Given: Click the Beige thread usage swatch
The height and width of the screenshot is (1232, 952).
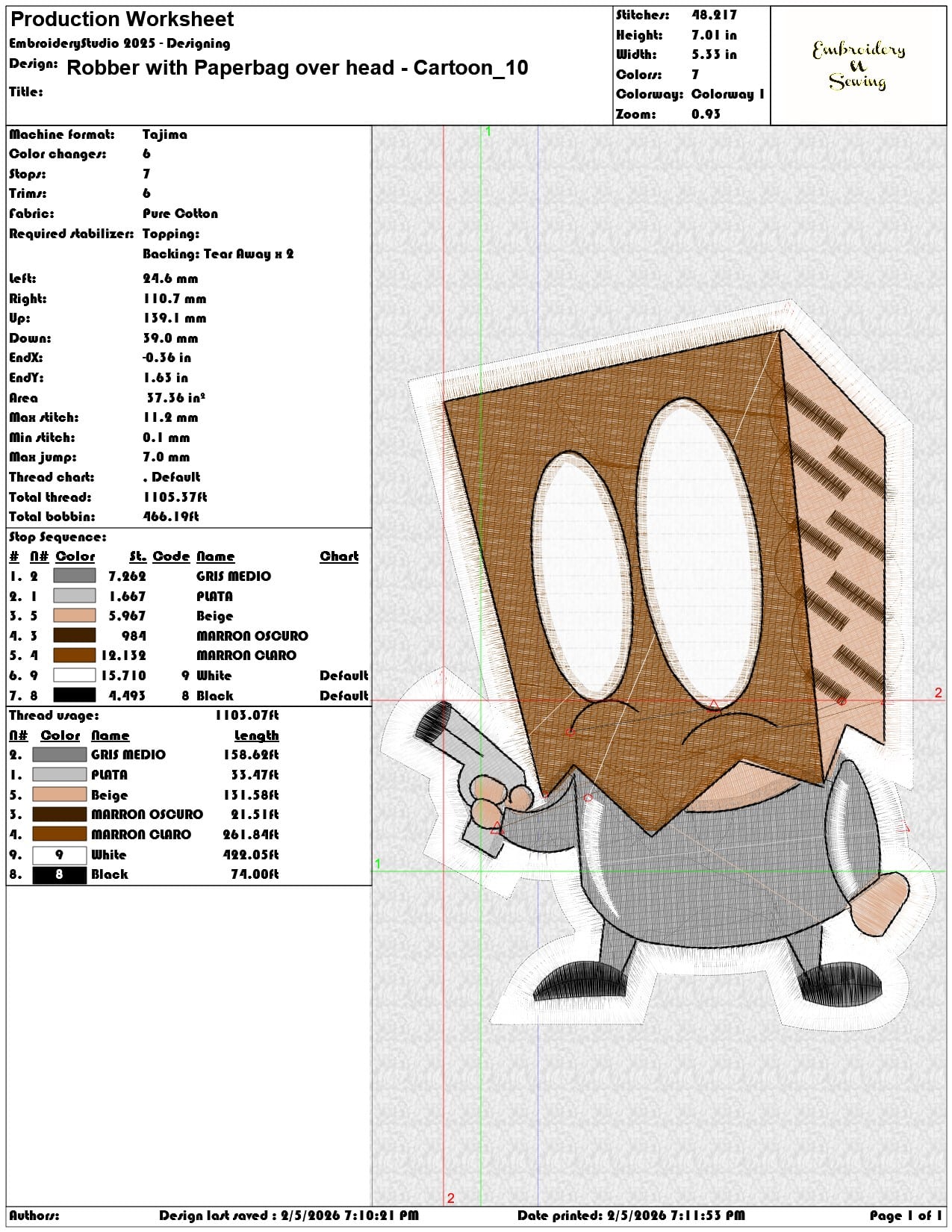Looking at the screenshot, I should click(x=60, y=794).
